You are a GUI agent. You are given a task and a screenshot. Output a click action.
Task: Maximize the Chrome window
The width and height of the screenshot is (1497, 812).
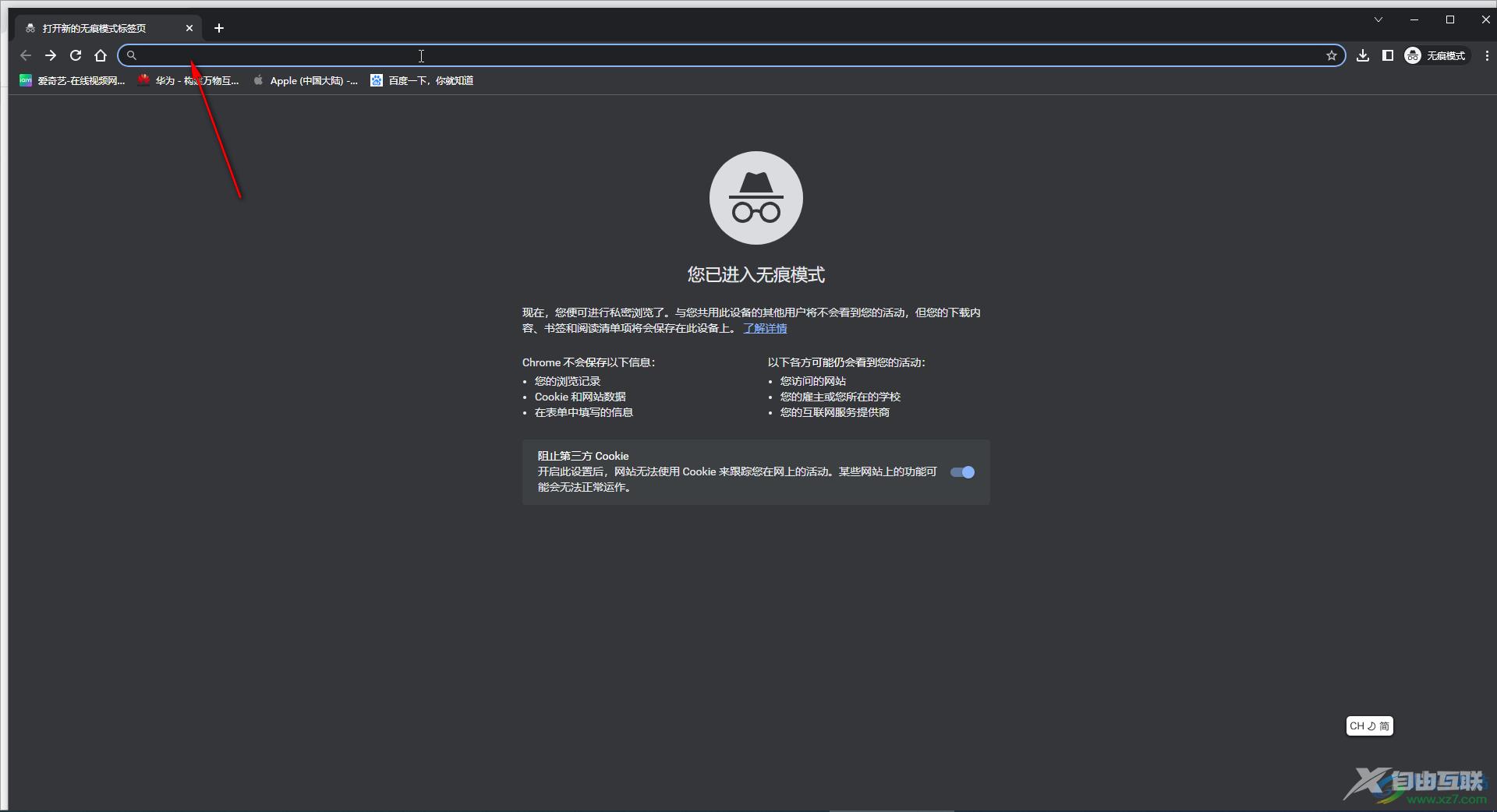[x=1450, y=19]
